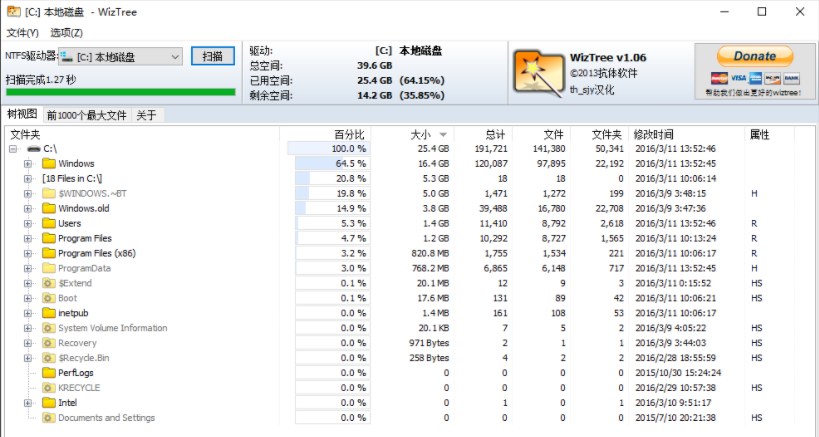Sort by the 大小 column header
The height and width of the screenshot is (437, 819).
coord(413,135)
